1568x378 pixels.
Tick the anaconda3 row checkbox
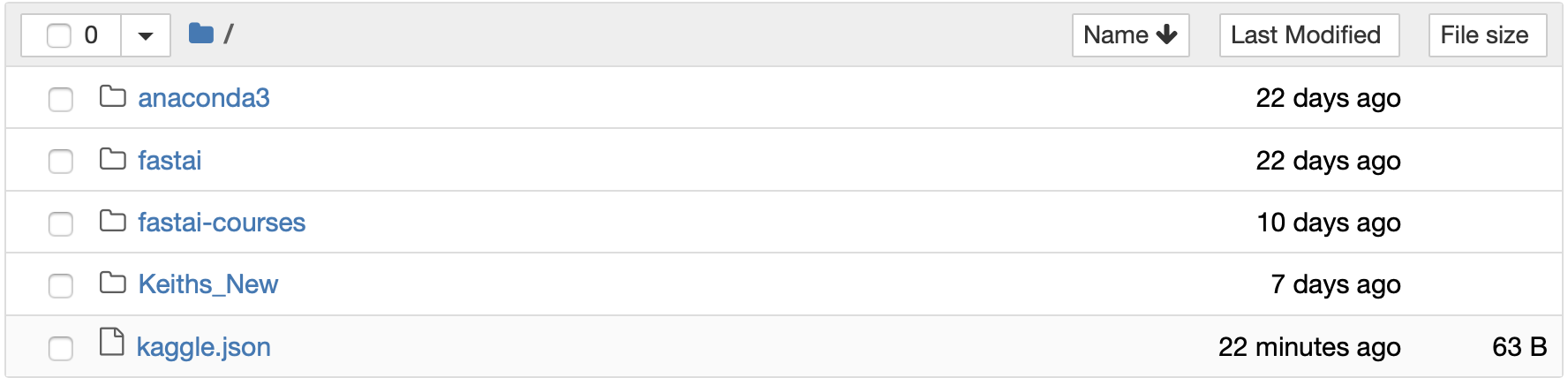click(61, 99)
